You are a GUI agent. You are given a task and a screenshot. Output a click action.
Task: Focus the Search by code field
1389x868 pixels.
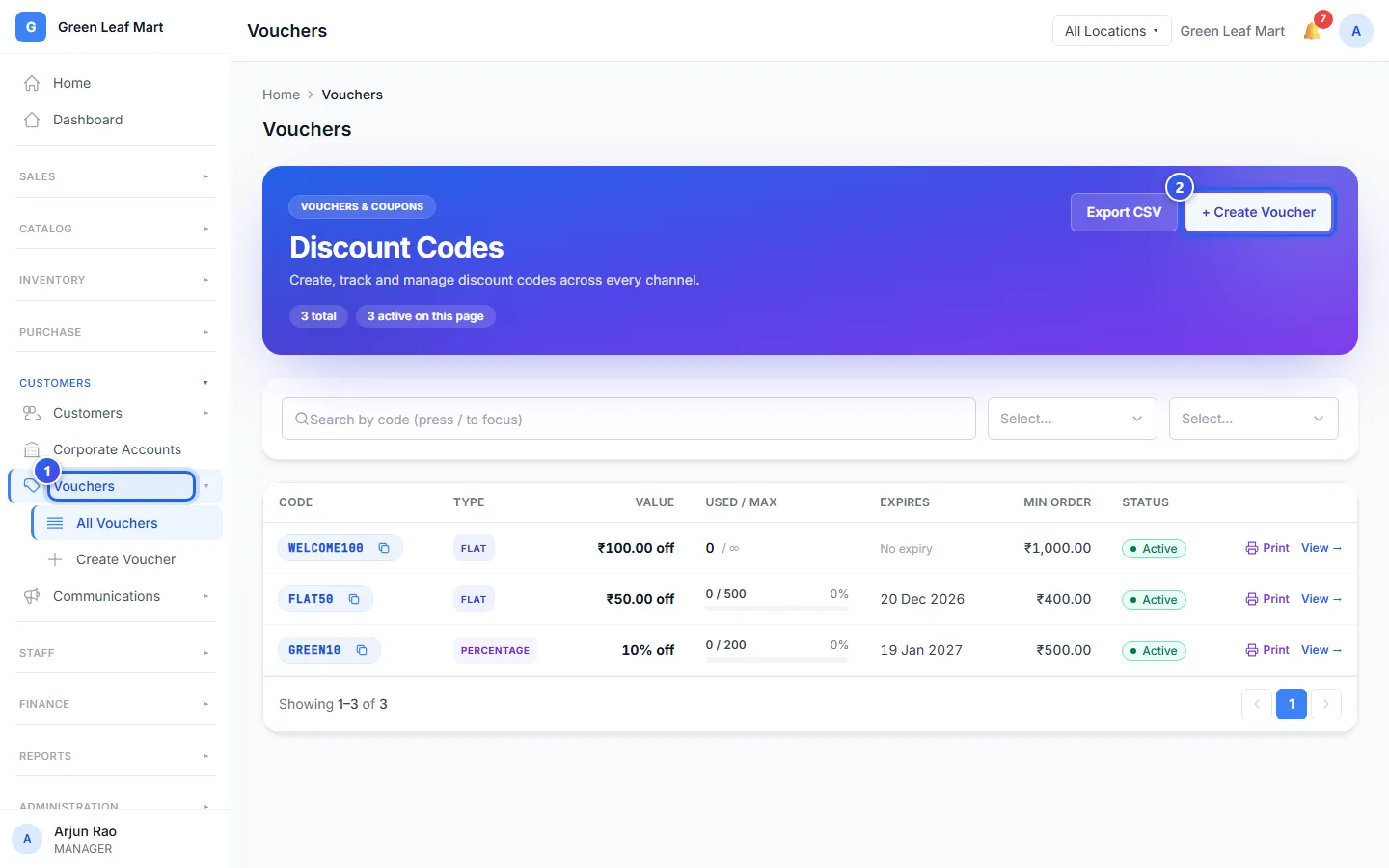pos(629,419)
